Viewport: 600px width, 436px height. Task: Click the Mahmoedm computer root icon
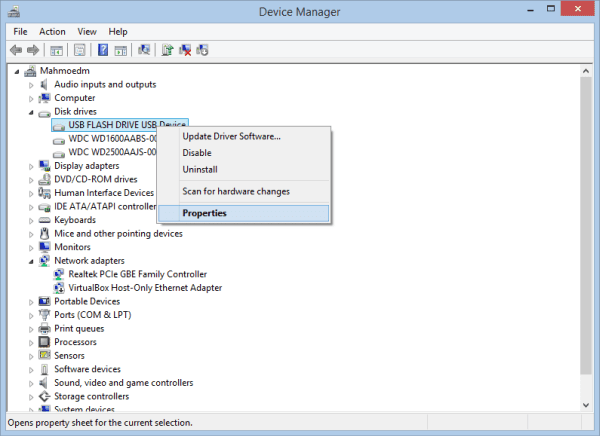click(30, 71)
